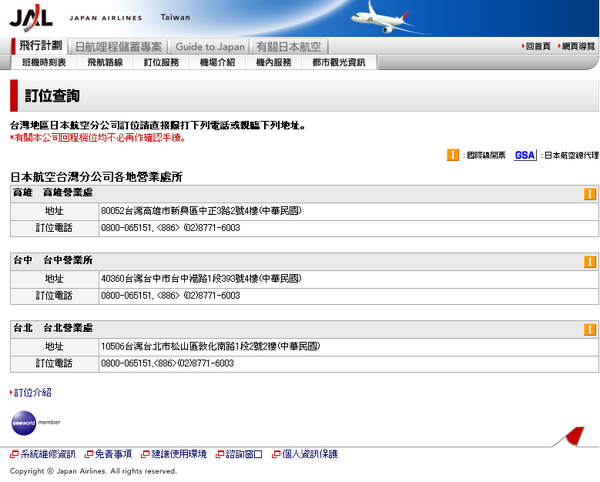
Task: Click the 訂位查詢 page title
Action: (x=52, y=96)
